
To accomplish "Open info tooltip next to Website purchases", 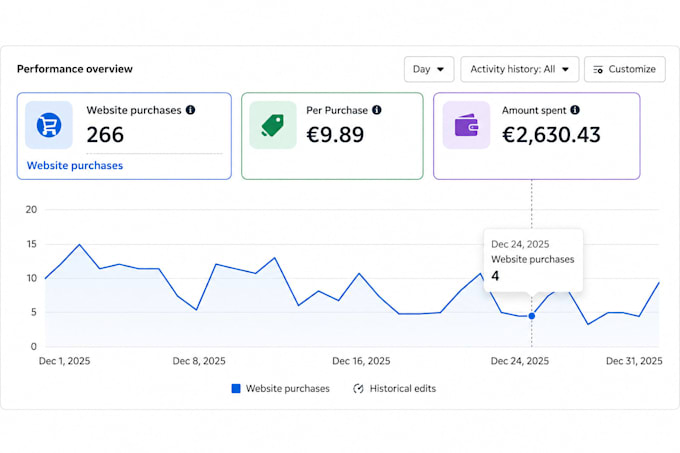I will pyautogui.click(x=190, y=110).
